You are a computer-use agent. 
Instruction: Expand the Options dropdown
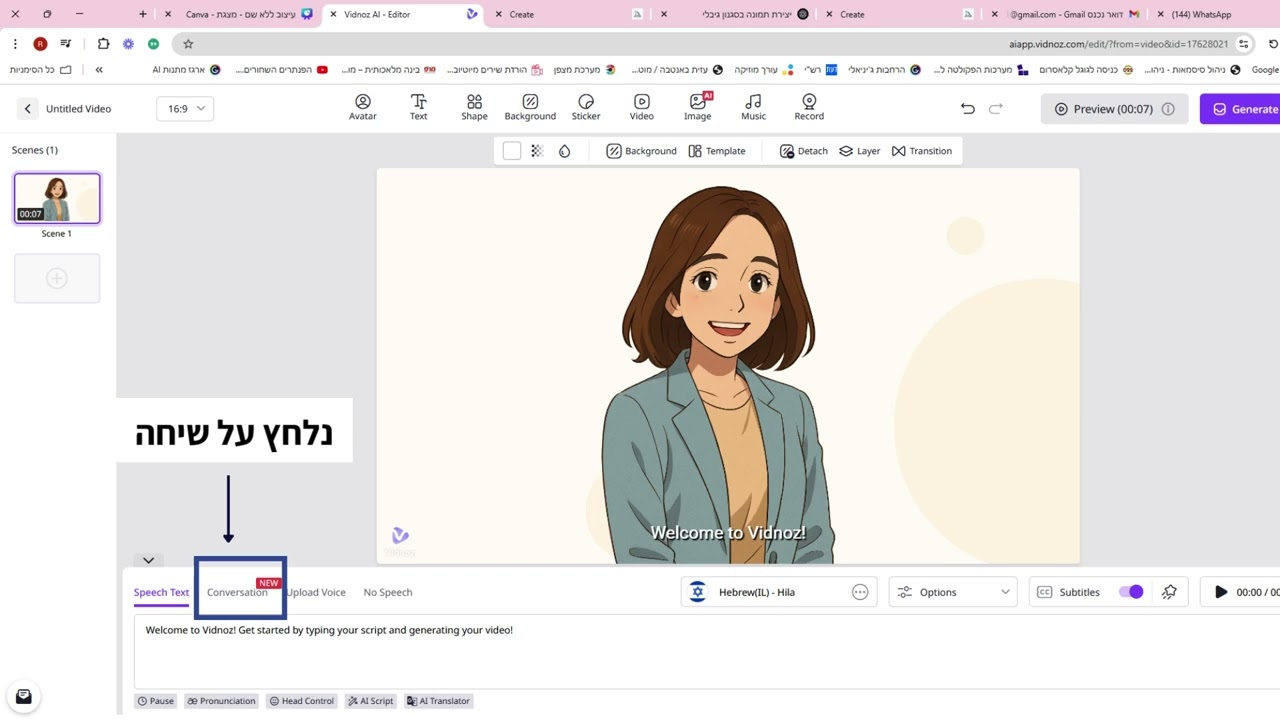coord(952,592)
